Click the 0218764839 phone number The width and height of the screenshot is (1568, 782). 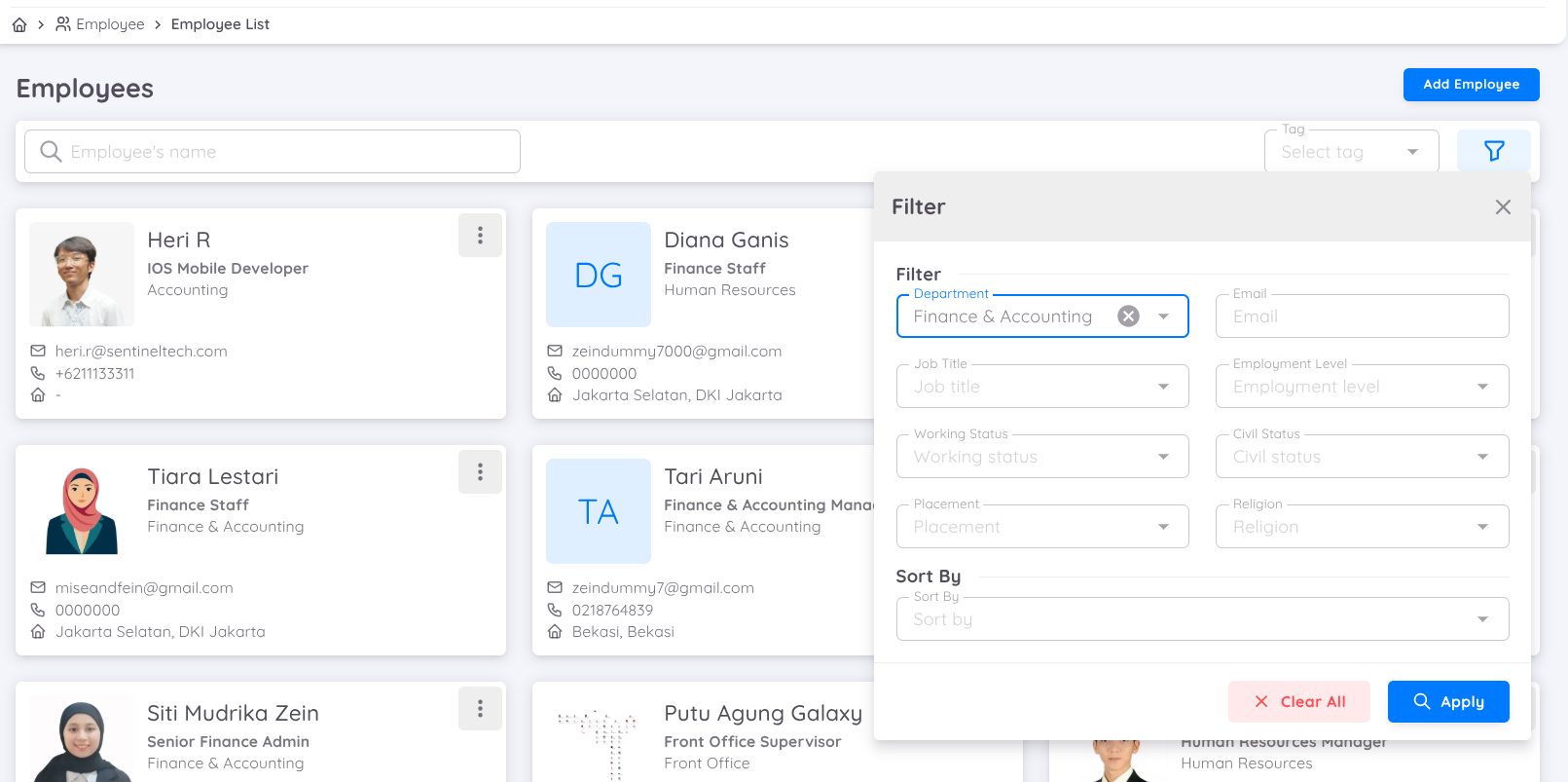pos(612,611)
